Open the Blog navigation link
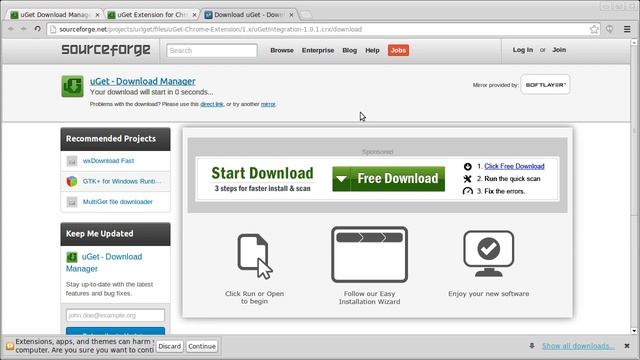The width and height of the screenshot is (640, 360). 349,50
